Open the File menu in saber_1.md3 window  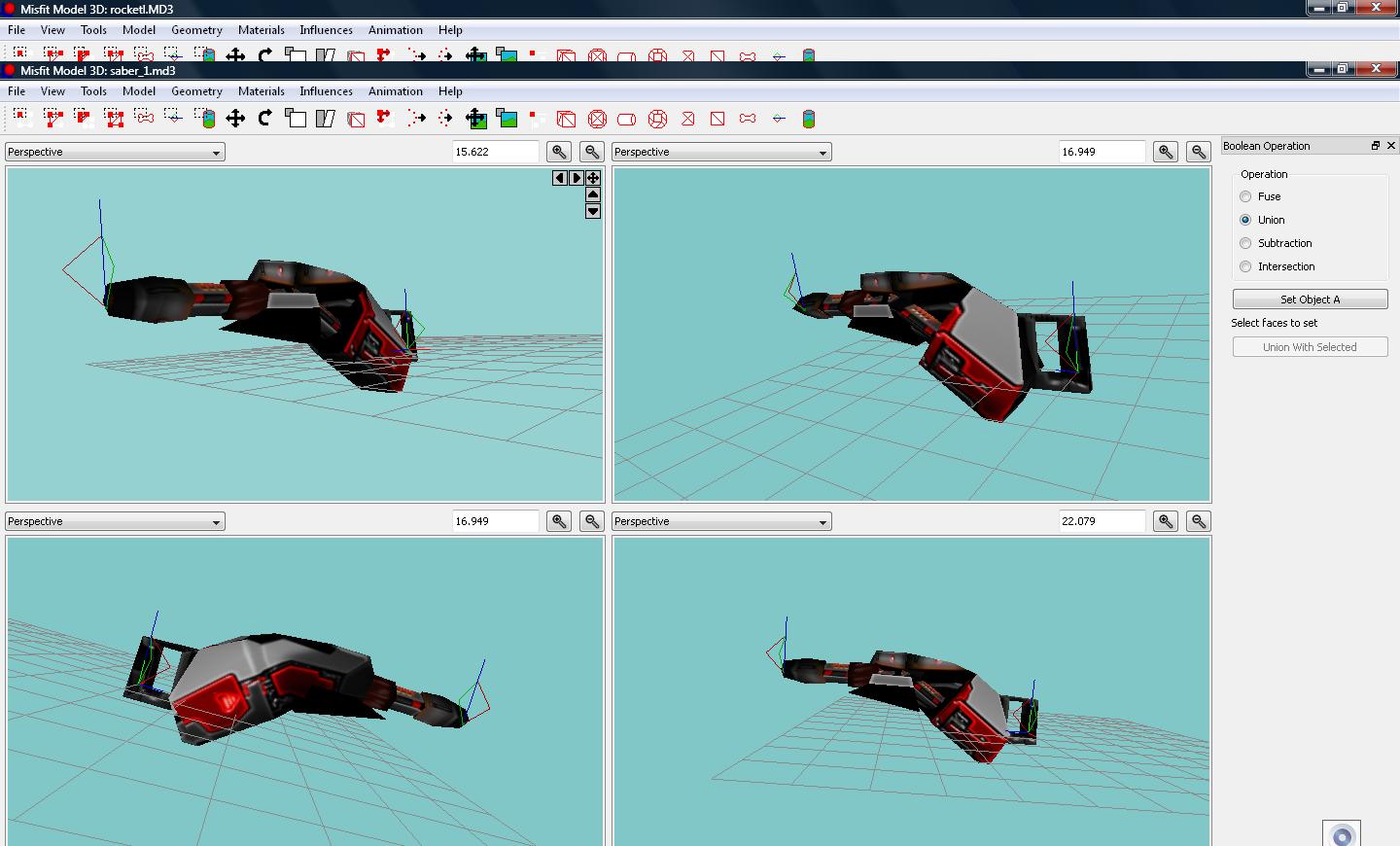[x=17, y=91]
